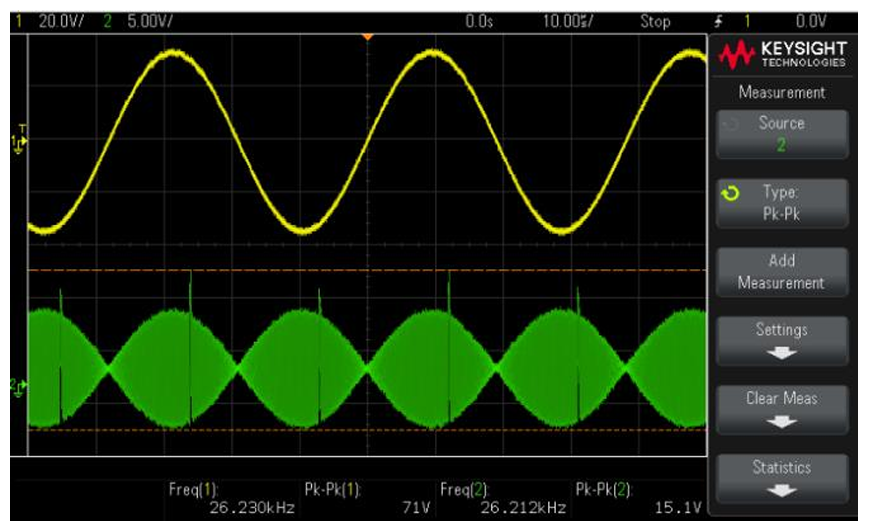Select the Type: Pk-Pk softkey
The height and width of the screenshot is (531, 871).
tap(782, 203)
